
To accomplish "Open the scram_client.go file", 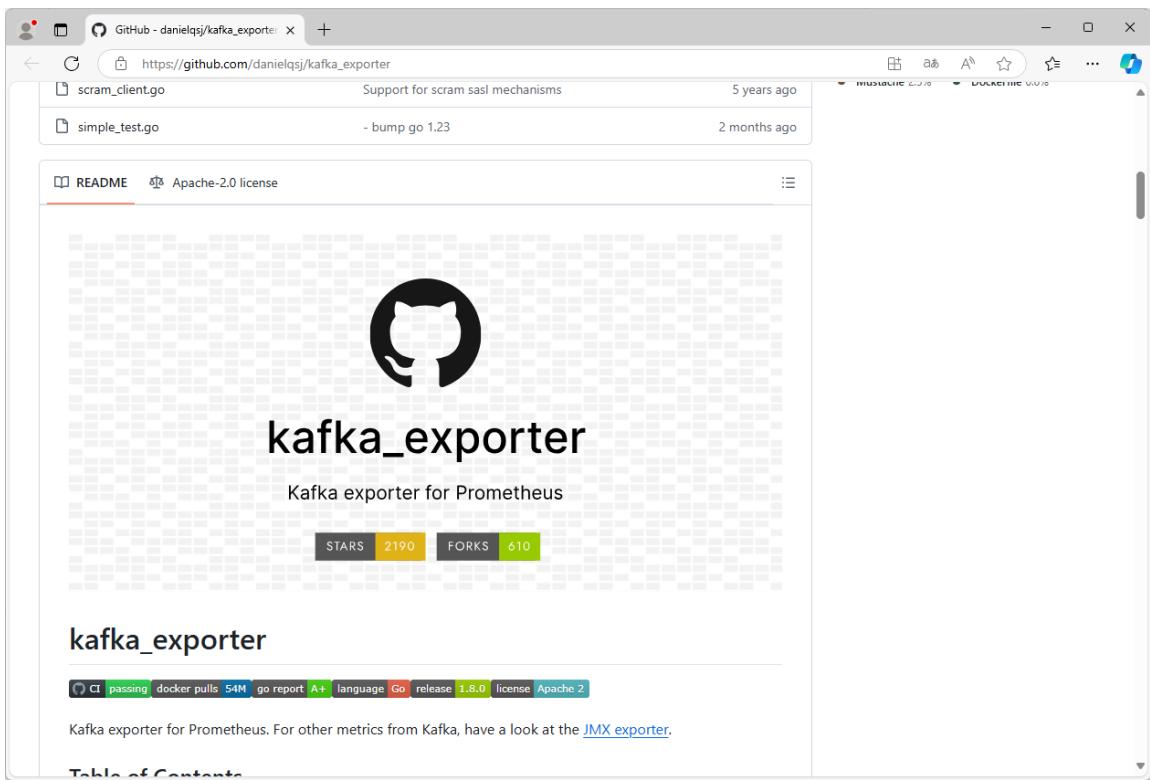I will coord(121,89).
